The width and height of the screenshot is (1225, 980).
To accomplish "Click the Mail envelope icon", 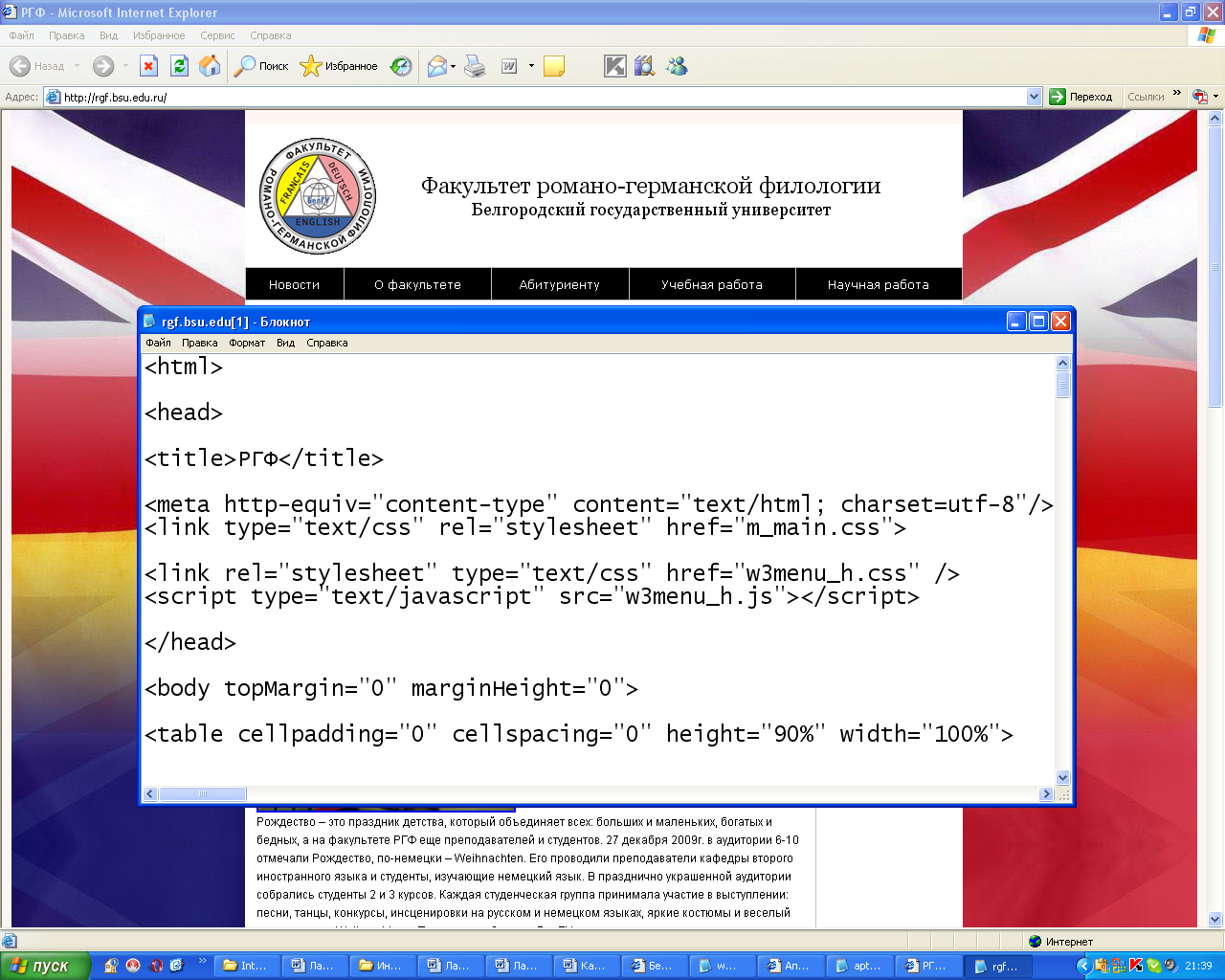I will tap(437, 66).
